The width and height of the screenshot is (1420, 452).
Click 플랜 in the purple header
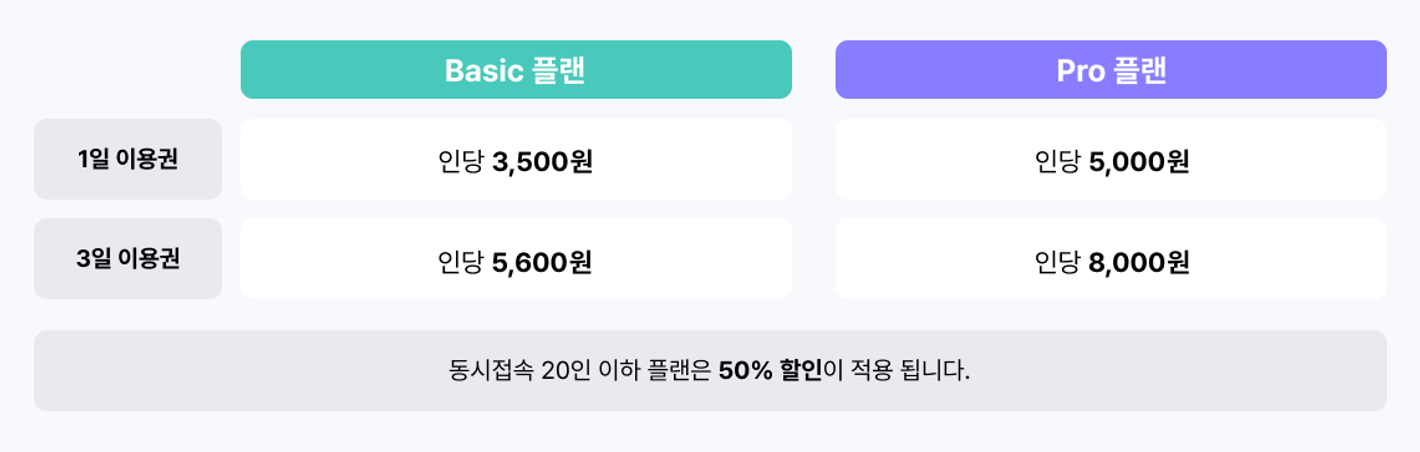point(1140,70)
